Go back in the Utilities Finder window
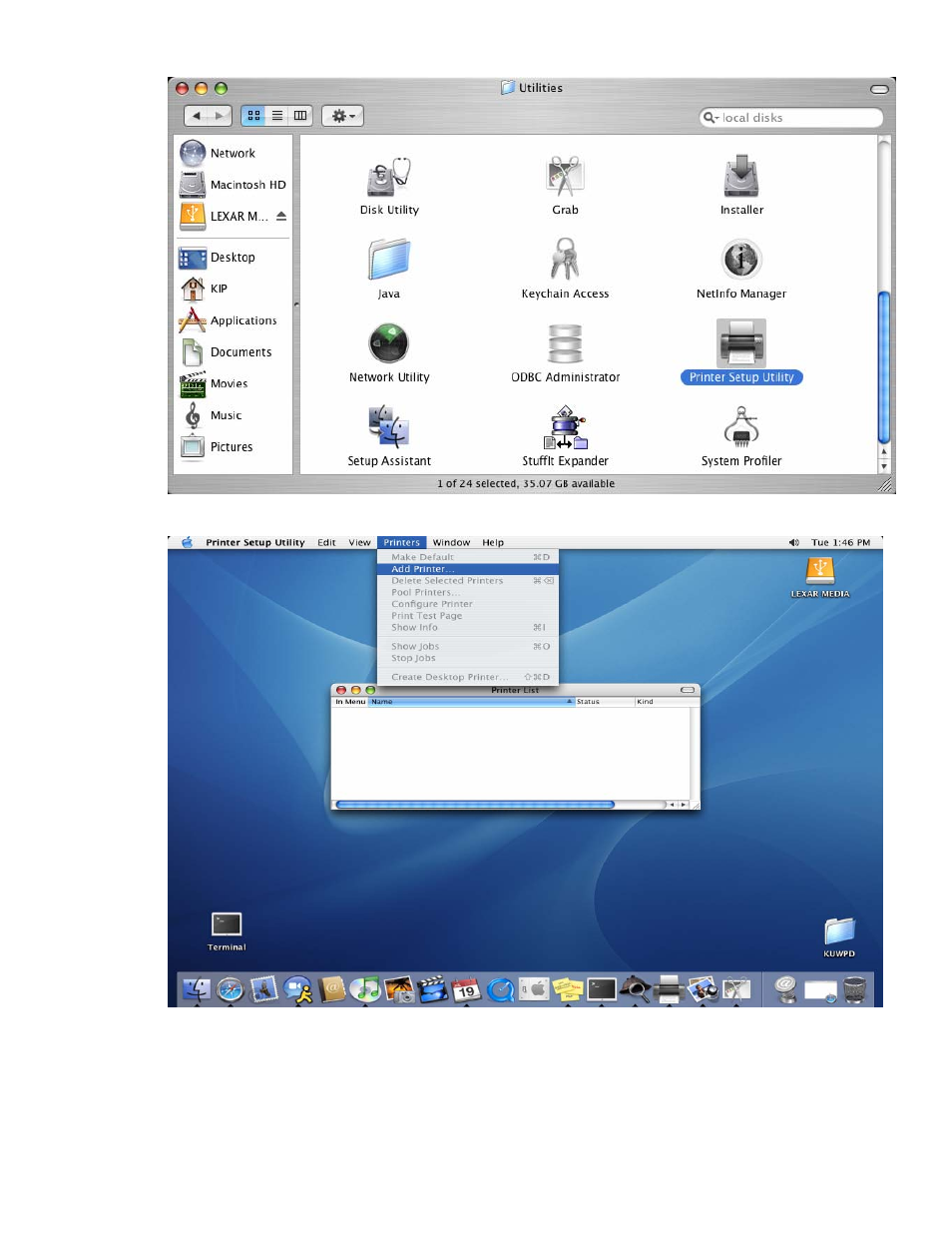This screenshot has width=952, height=1233. 198,116
